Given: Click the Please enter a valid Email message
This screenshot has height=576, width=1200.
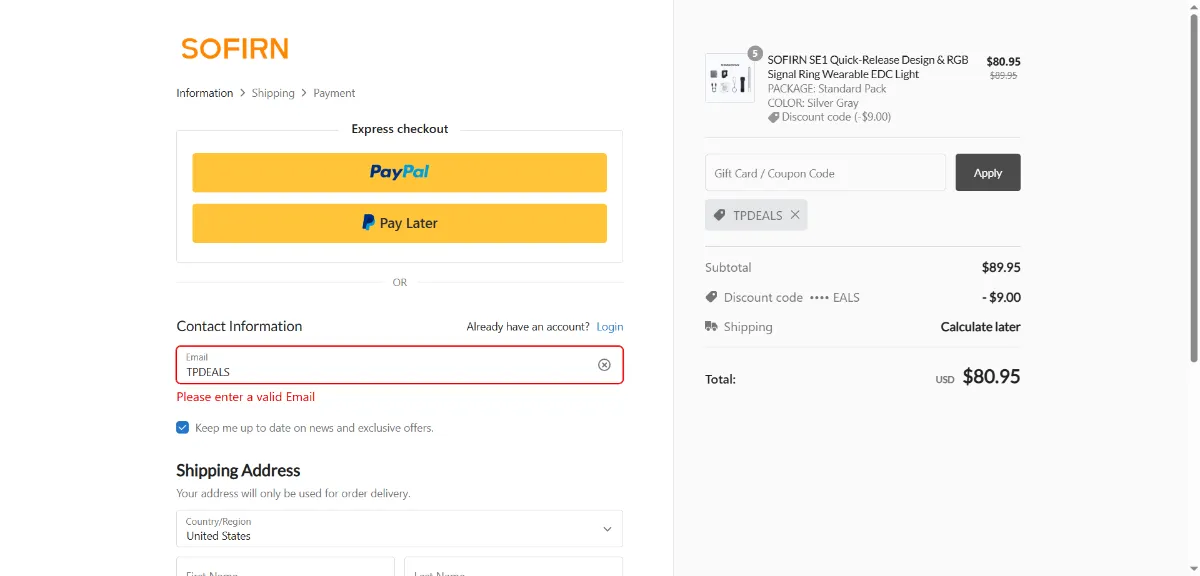Looking at the screenshot, I should click(246, 397).
